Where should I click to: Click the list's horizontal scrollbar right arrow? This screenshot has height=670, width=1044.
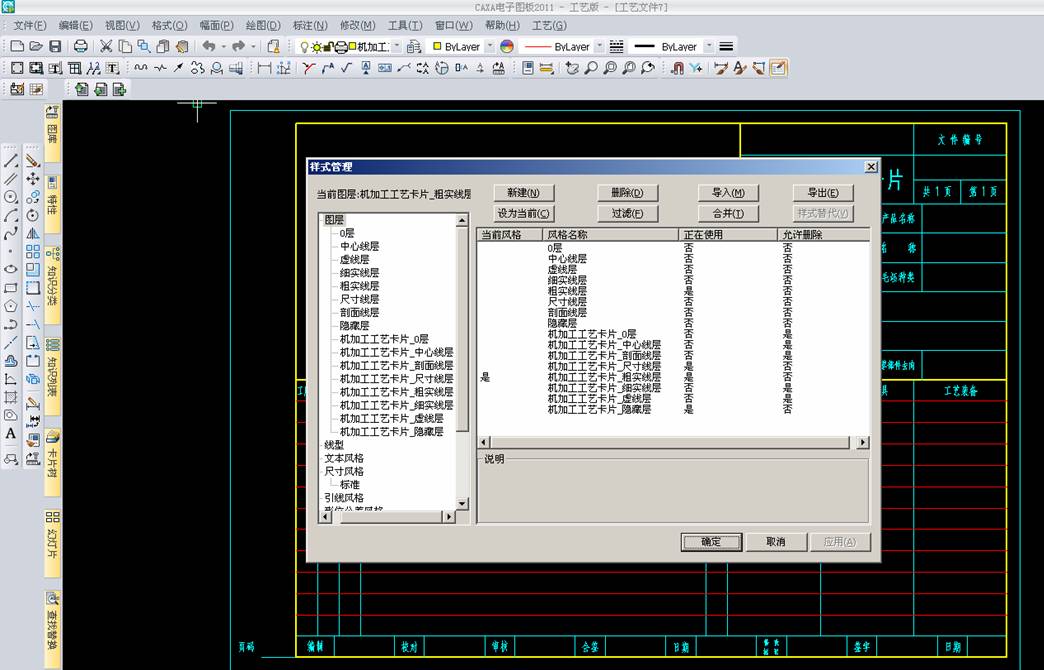862,442
